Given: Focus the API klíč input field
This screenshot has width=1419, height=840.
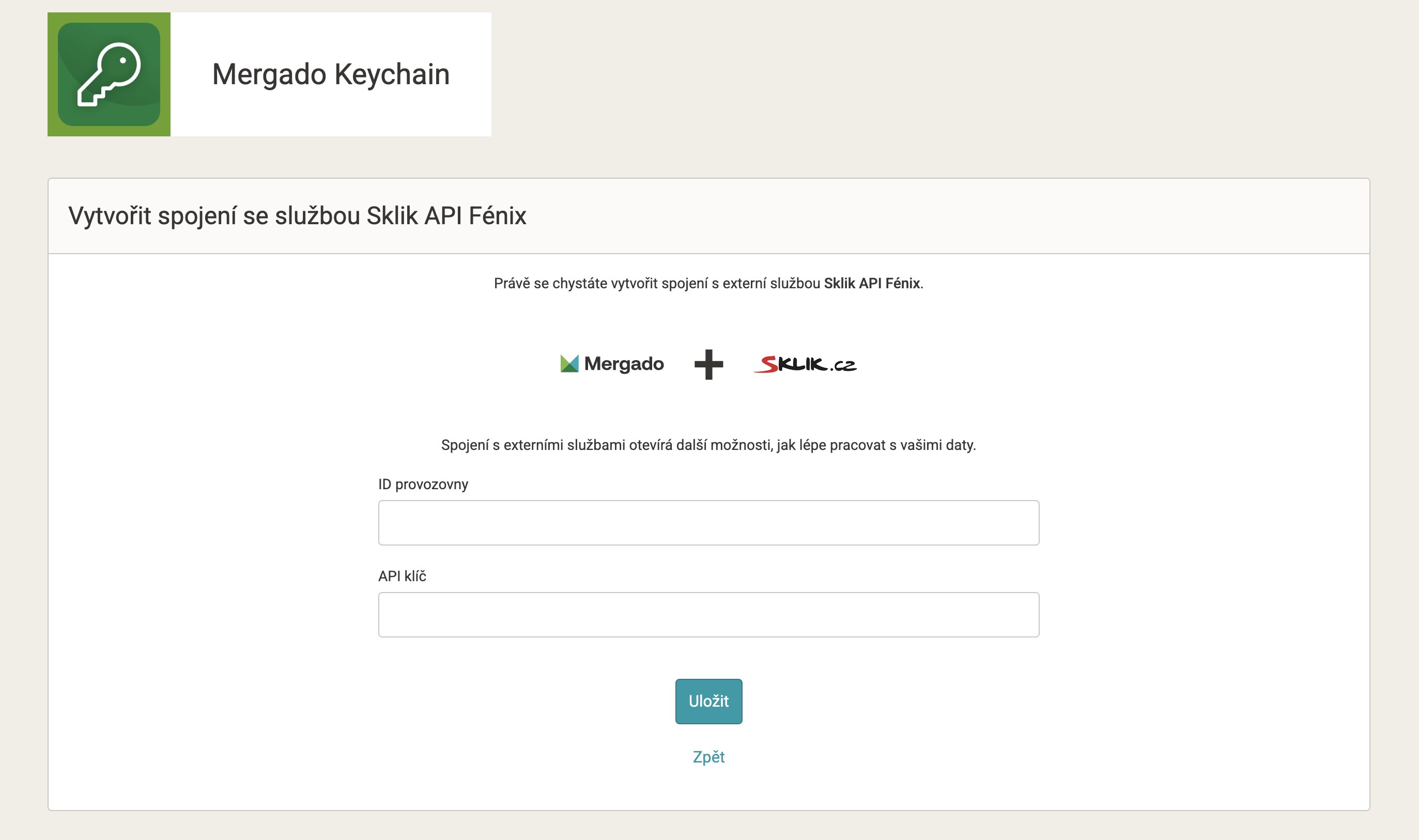Looking at the screenshot, I should click(708, 615).
